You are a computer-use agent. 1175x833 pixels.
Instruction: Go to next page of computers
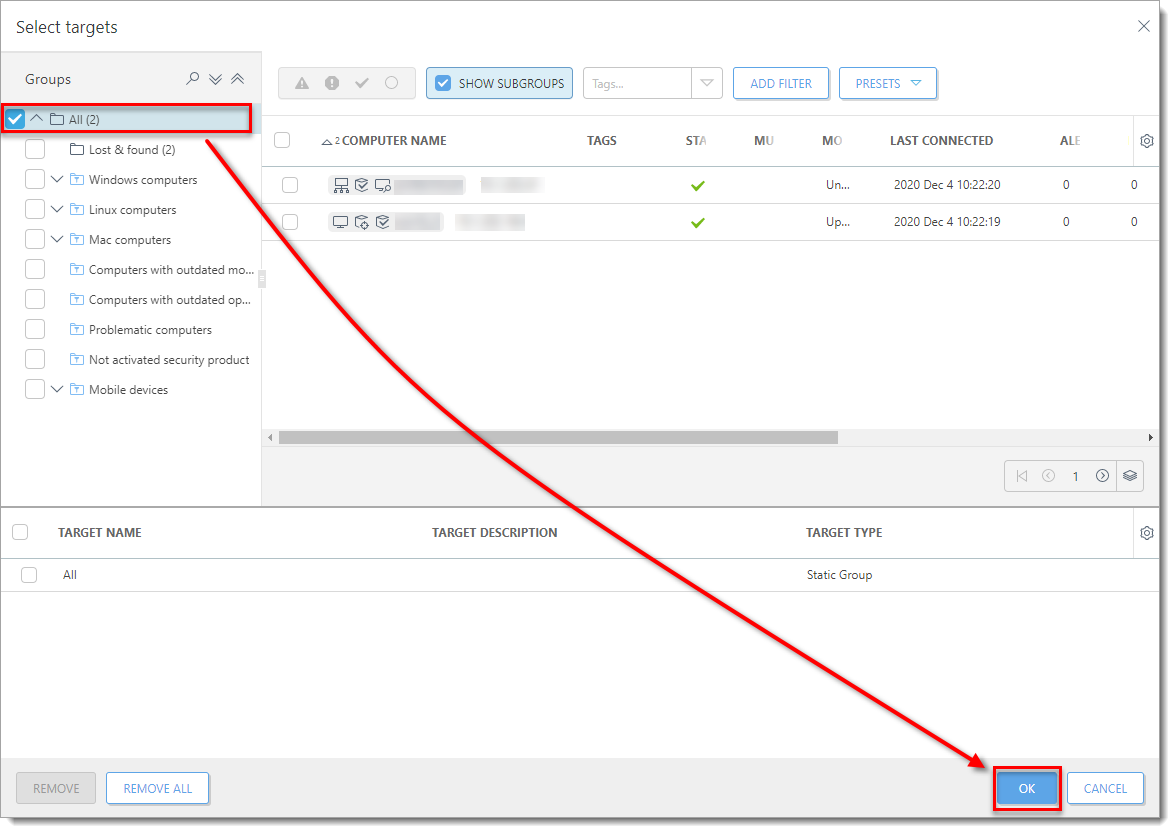point(1102,476)
